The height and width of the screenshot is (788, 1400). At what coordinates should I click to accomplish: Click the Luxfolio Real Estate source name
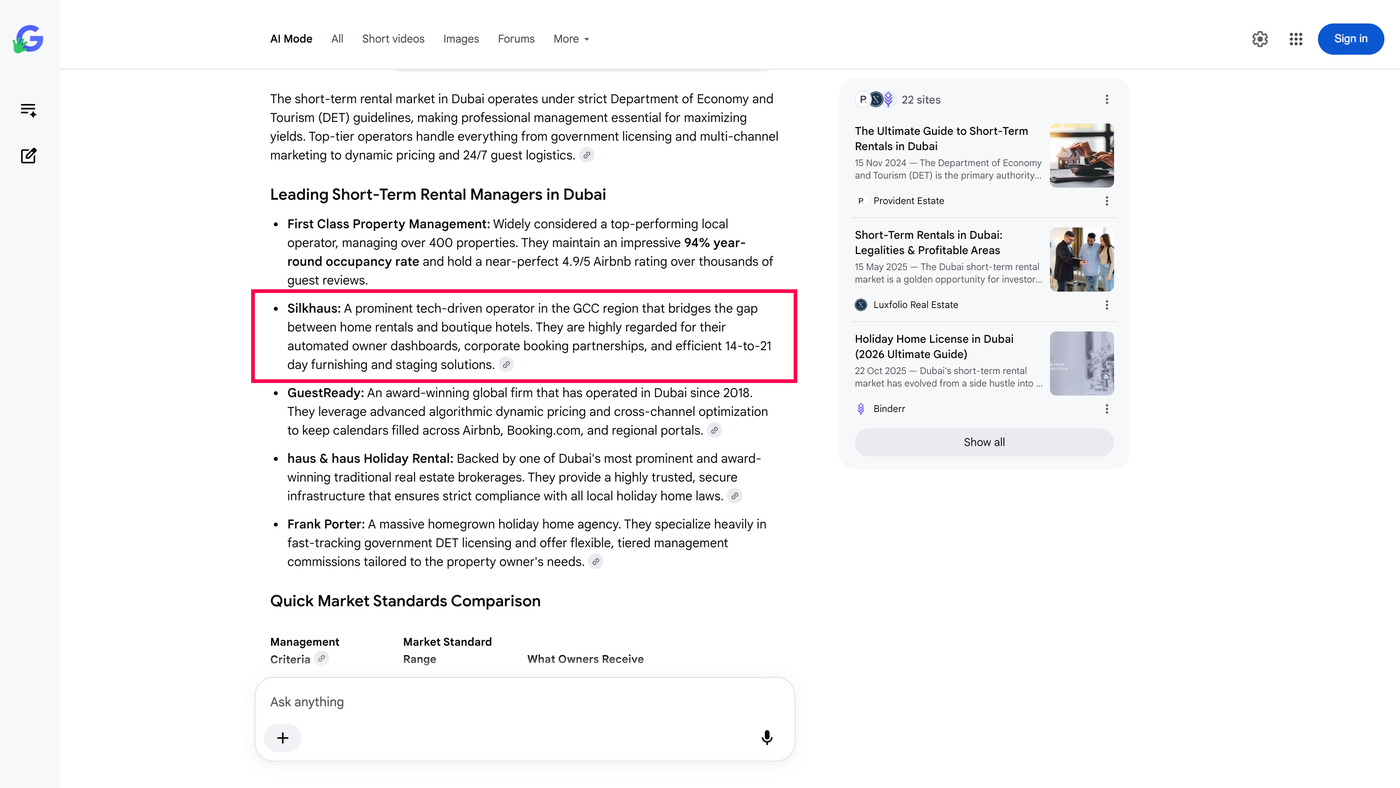coord(915,305)
